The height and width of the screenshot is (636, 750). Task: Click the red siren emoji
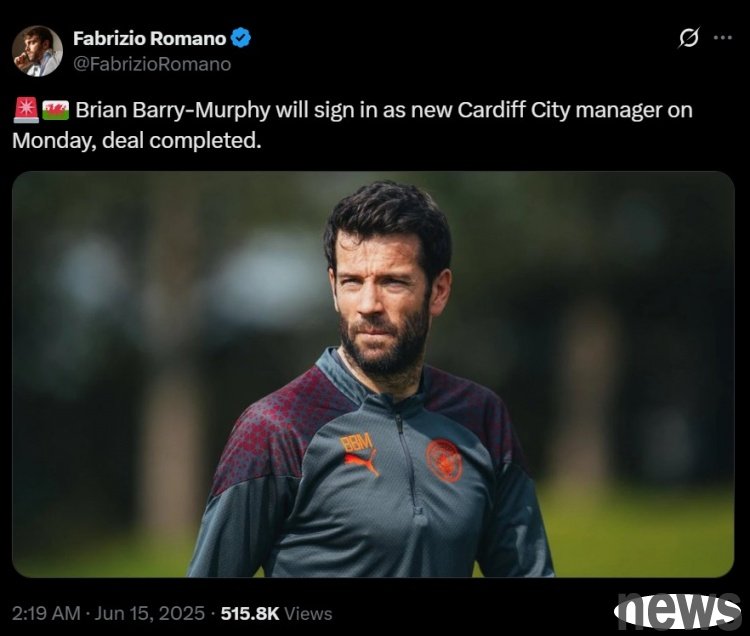(26, 110)
